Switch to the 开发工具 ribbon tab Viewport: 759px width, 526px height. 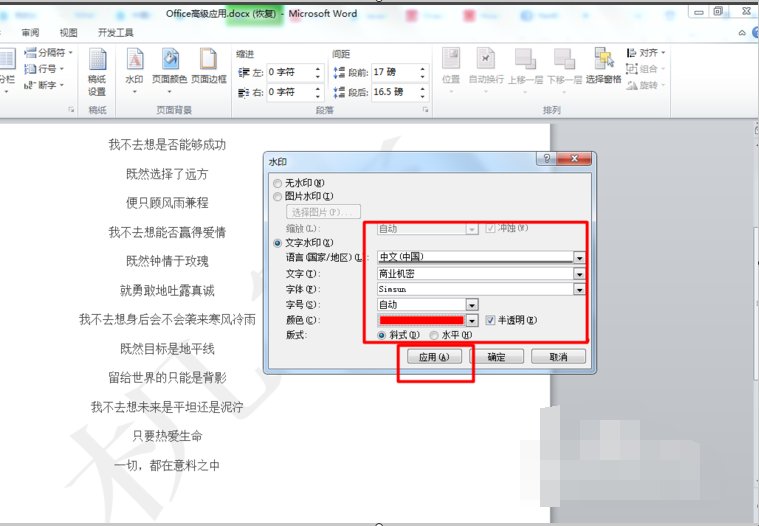pyautogui.click(x=116, y=32)
